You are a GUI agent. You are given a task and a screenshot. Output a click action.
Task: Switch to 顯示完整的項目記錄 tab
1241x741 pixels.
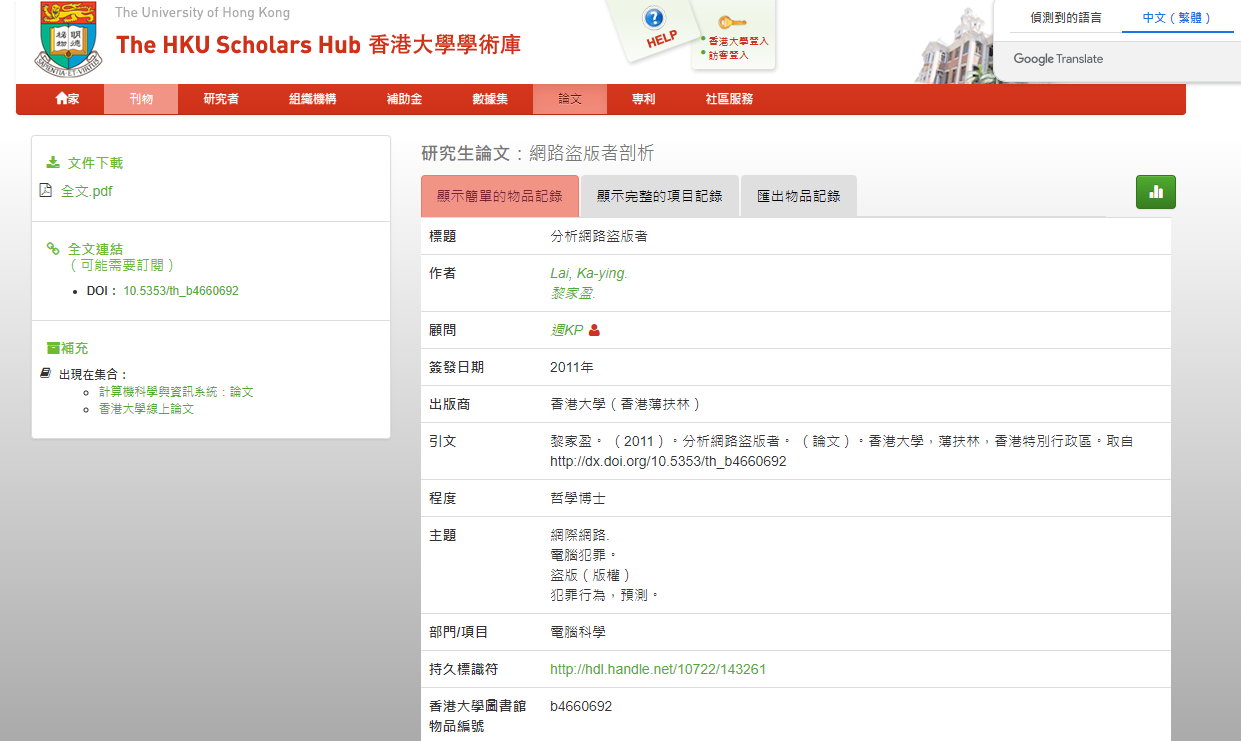pyautogui.click(x=659, y=196)
